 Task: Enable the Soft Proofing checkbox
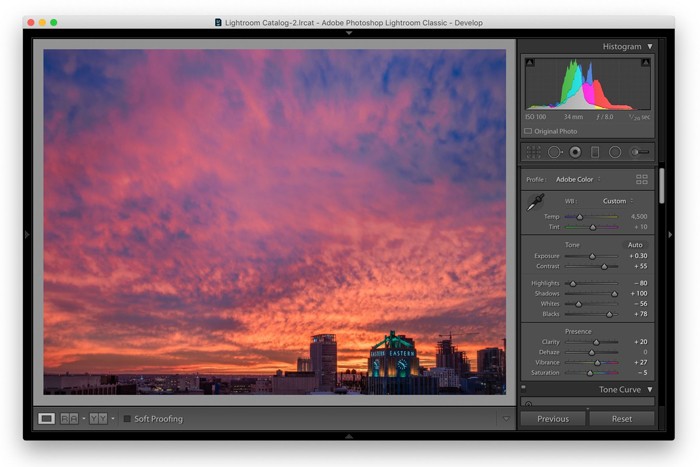tap(127, 419)
